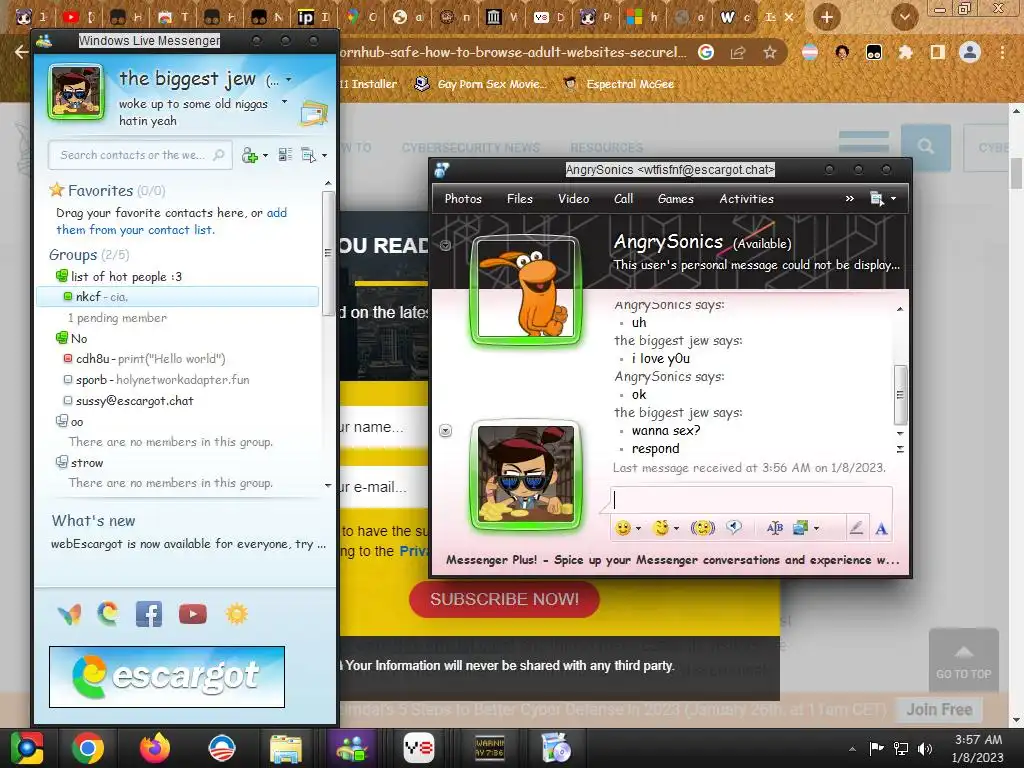1024x768 pixels.
Task: Open the chat window menu dropdown
Action: click(884, 199)
